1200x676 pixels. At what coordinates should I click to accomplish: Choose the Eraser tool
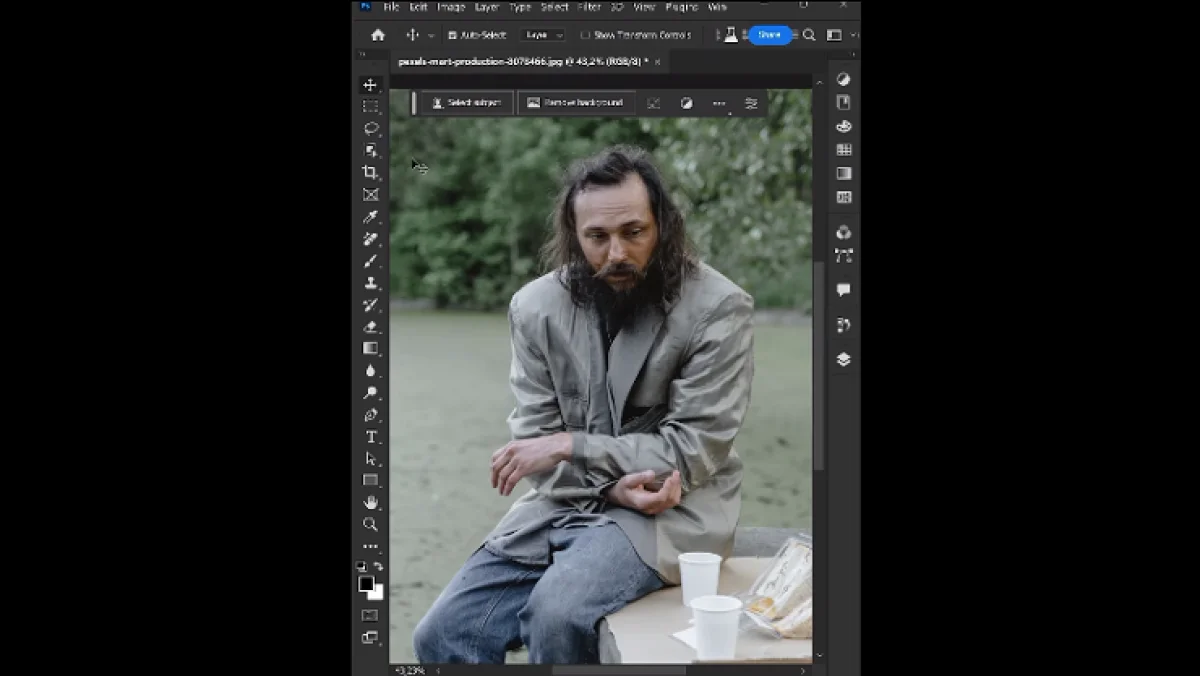point(371,327)
